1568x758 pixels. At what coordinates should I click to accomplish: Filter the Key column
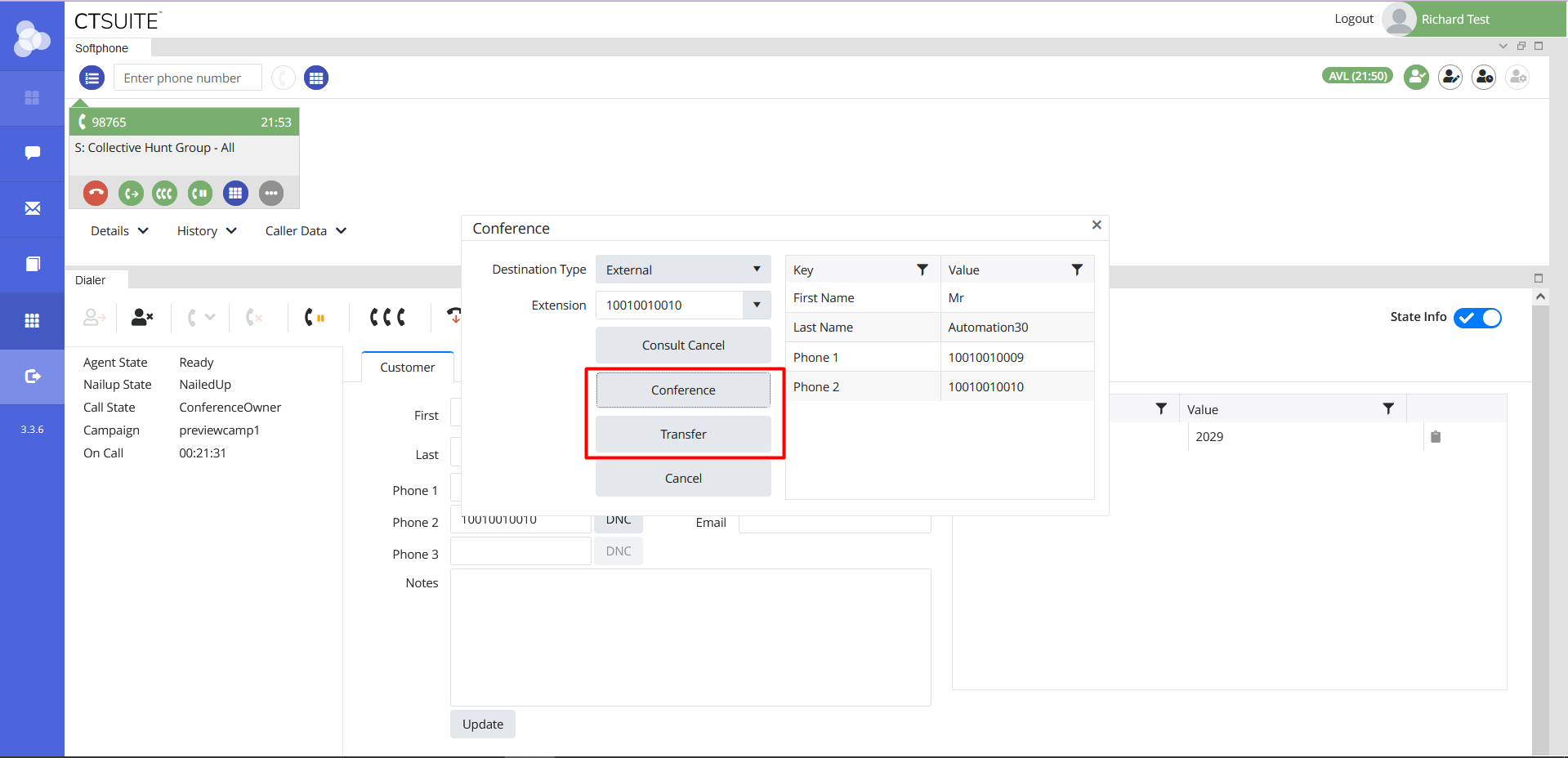[x=922, y=270]
